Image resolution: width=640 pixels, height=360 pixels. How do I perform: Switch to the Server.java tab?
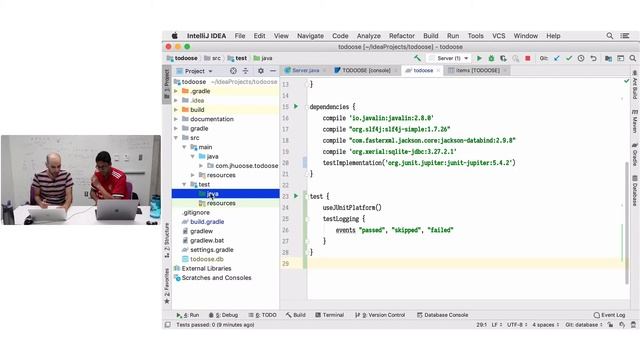pyautogui.click(x=305, y=71)
